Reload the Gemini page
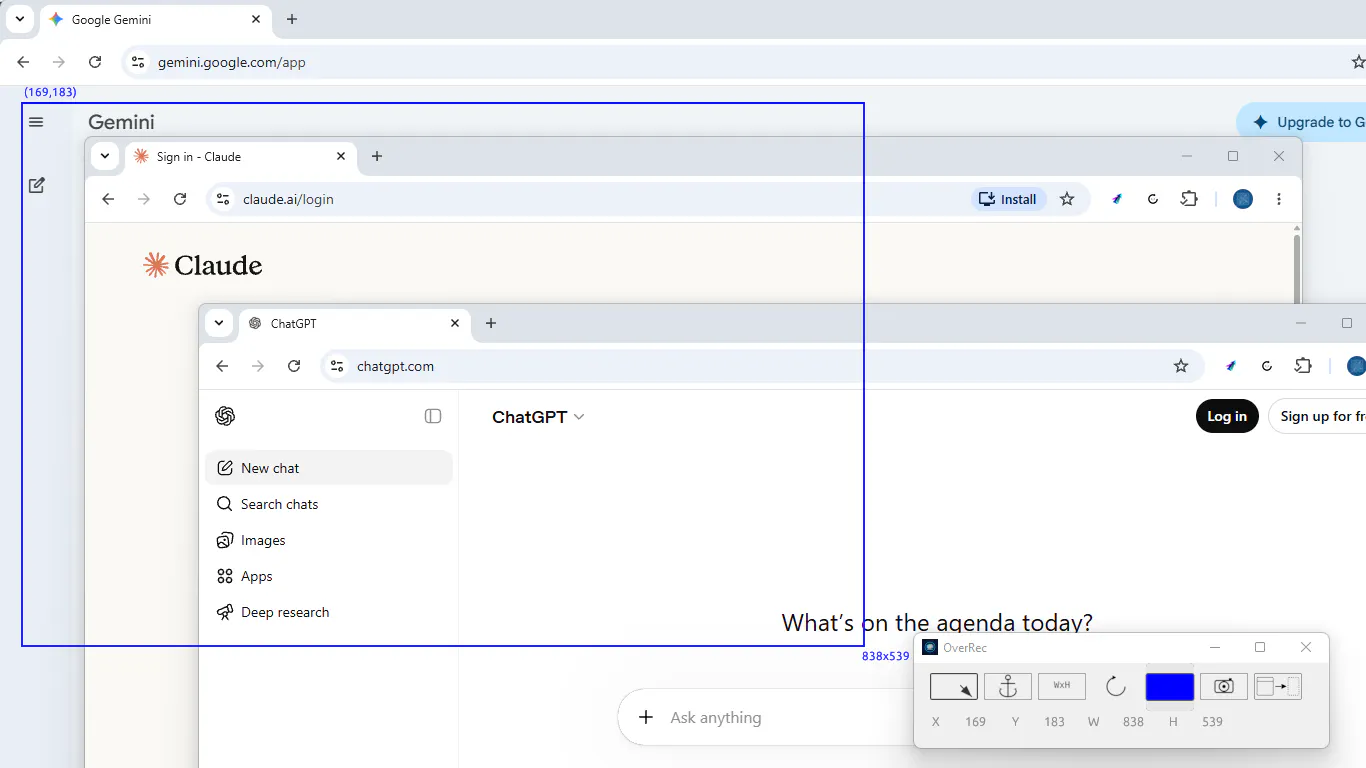This screenshot has height=768, width=1366. click(x=95, y=62)
